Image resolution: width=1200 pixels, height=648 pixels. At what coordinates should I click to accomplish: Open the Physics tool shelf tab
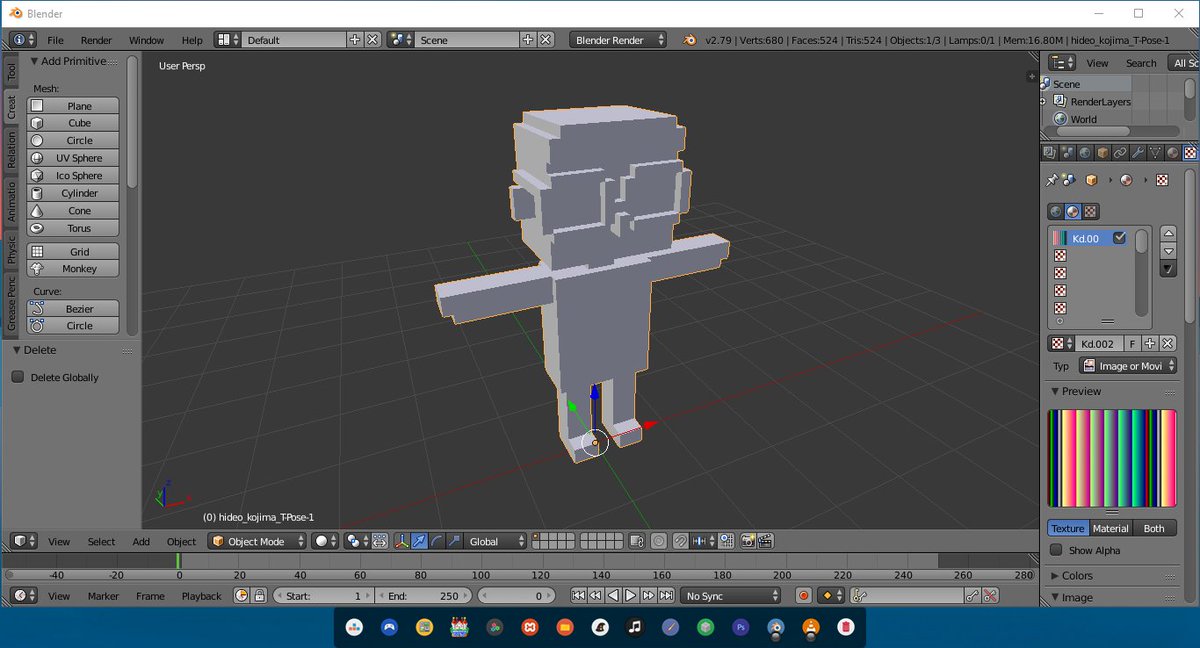click(11, 249)
